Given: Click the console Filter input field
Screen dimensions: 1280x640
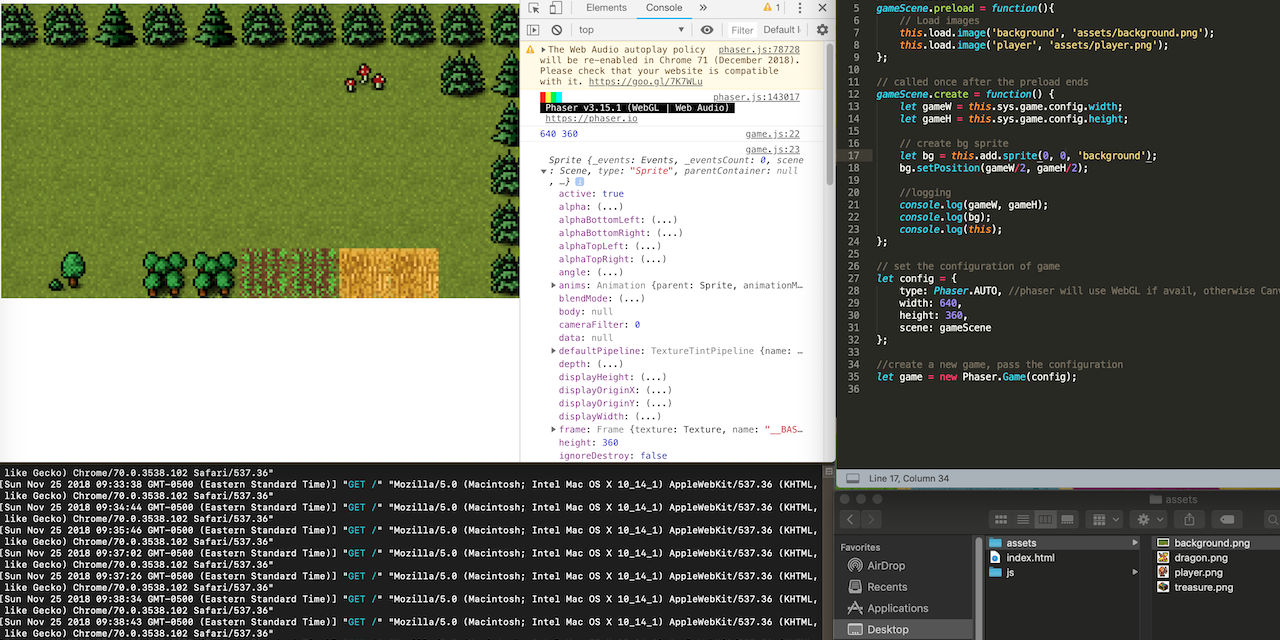Looking at the screenshot, I should (x=741, y=29).
